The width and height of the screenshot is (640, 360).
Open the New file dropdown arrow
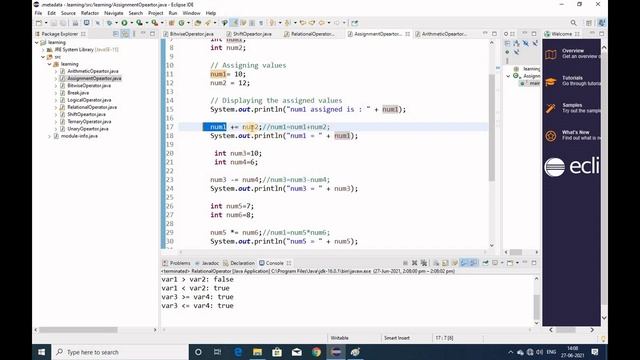[46, 23]
